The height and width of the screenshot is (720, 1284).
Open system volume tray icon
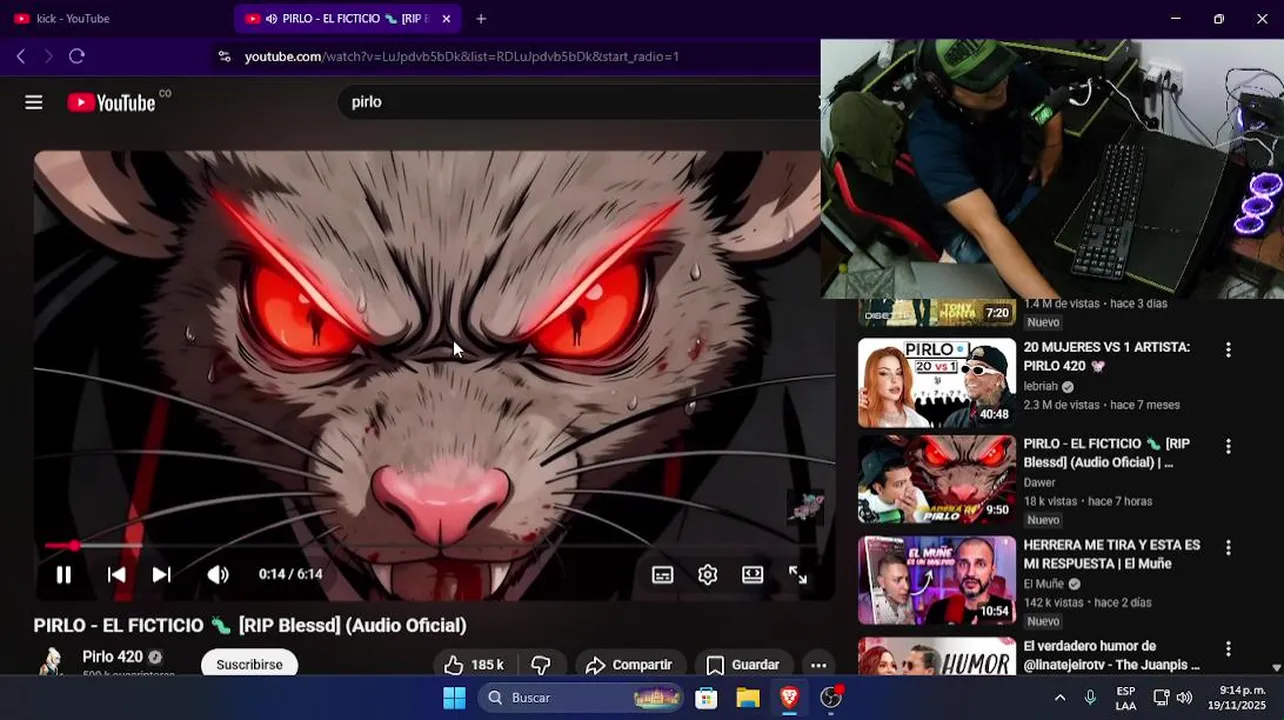click(x=1184, y=698)
